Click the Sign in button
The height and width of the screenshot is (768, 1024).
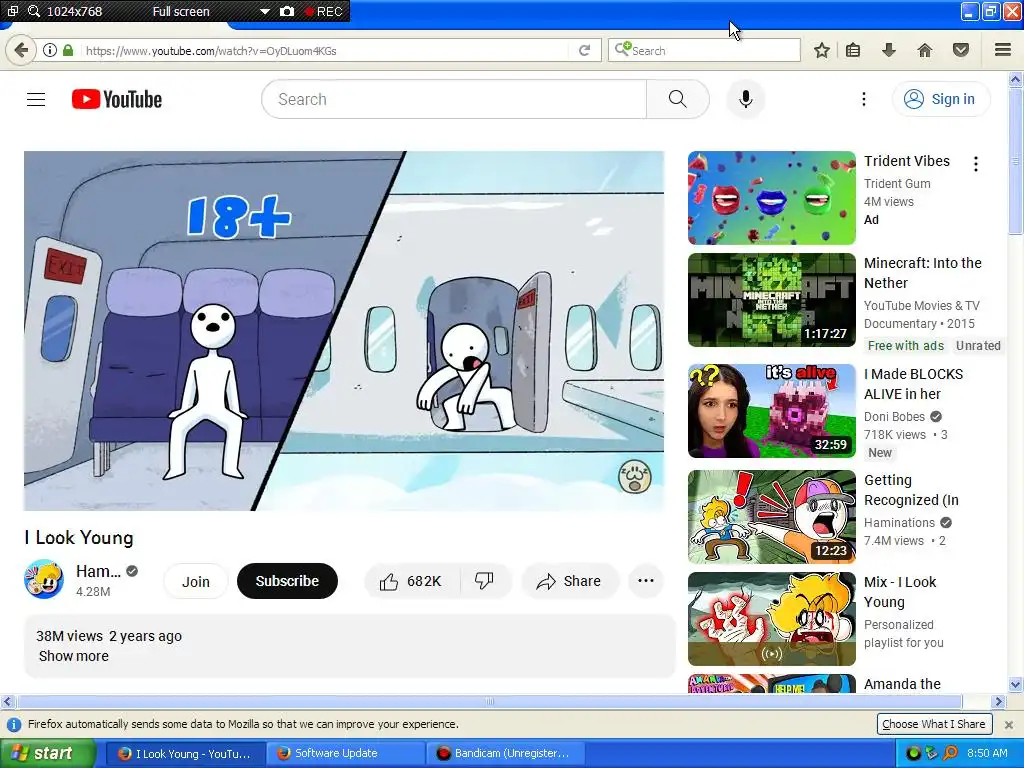coord(940,99)
